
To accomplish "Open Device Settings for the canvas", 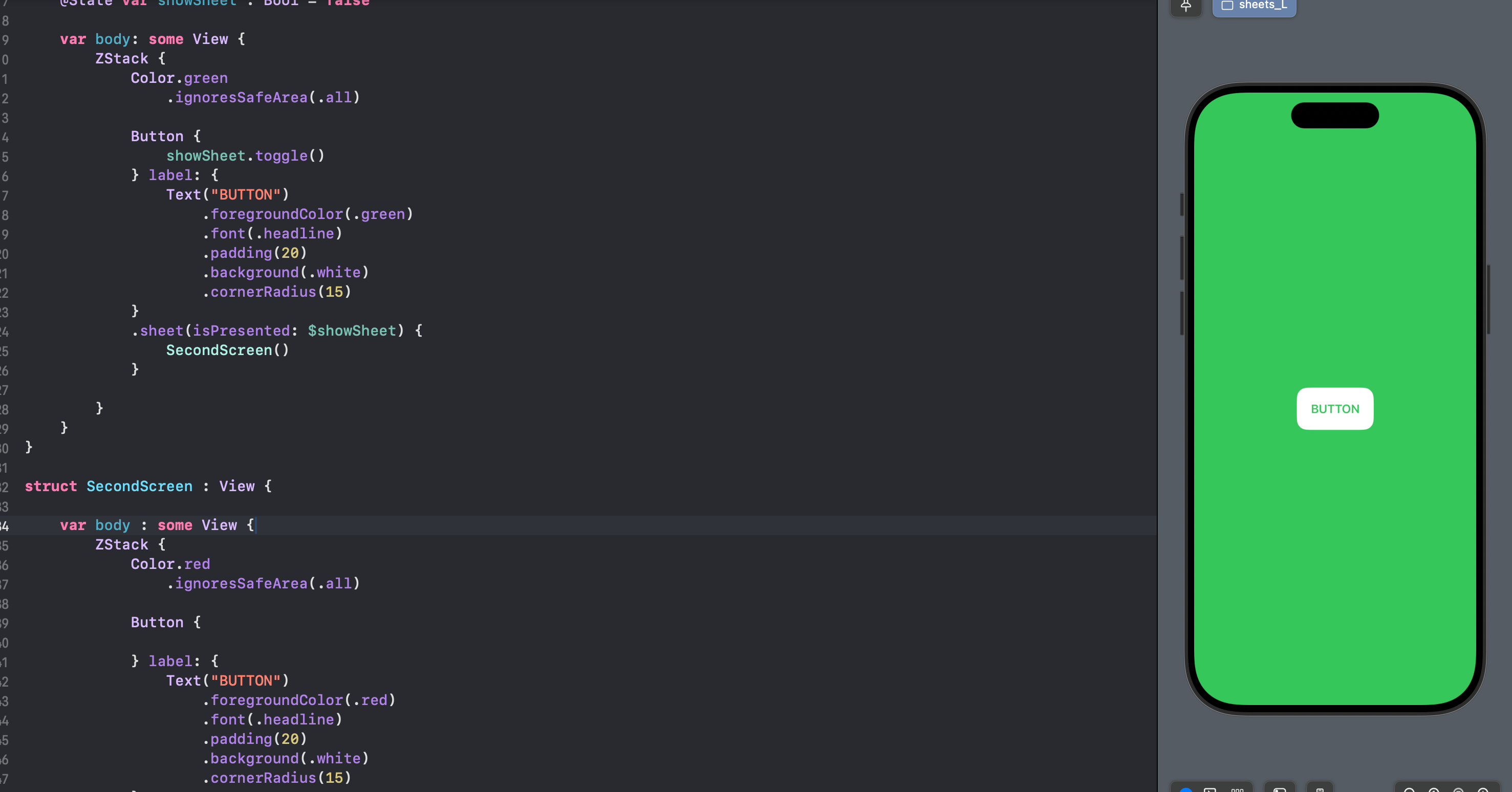I will (x=1280, y=789).
